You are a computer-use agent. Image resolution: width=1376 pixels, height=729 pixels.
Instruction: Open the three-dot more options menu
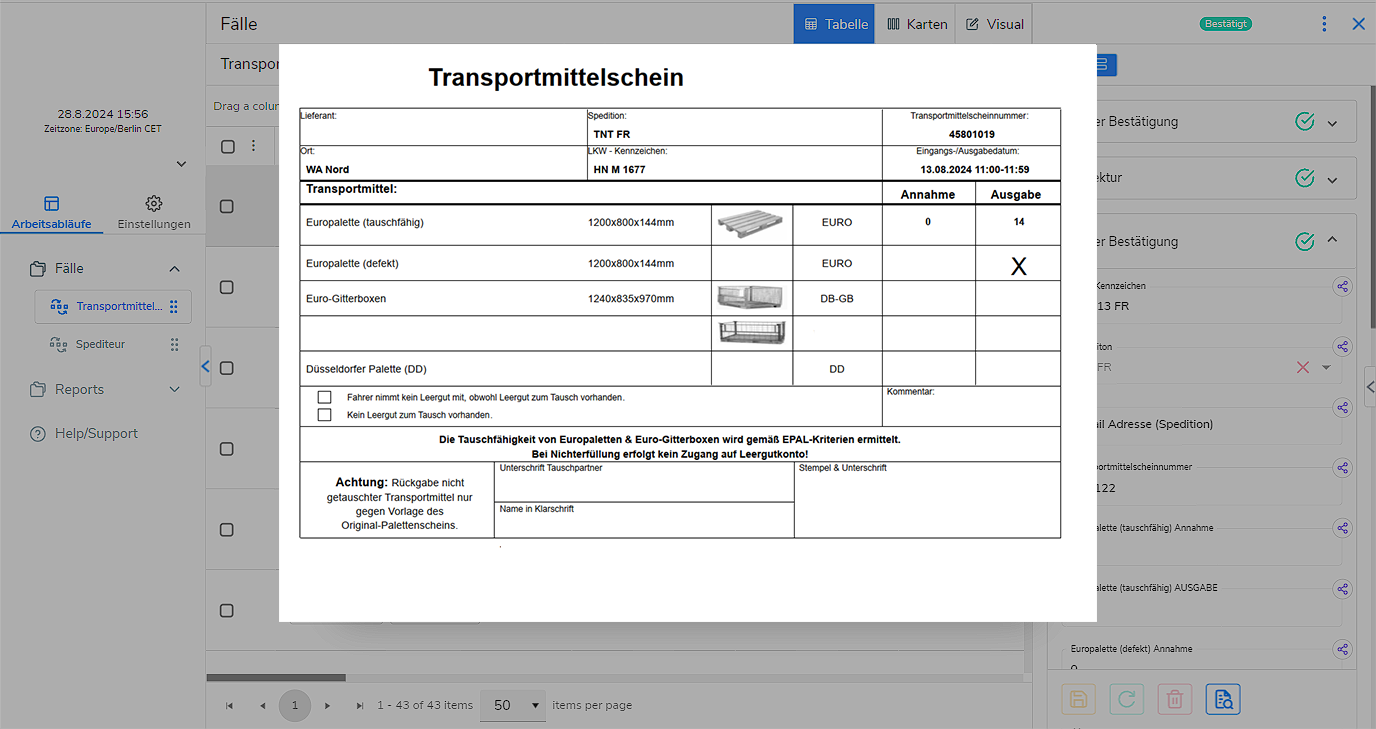coord(1324,24)
